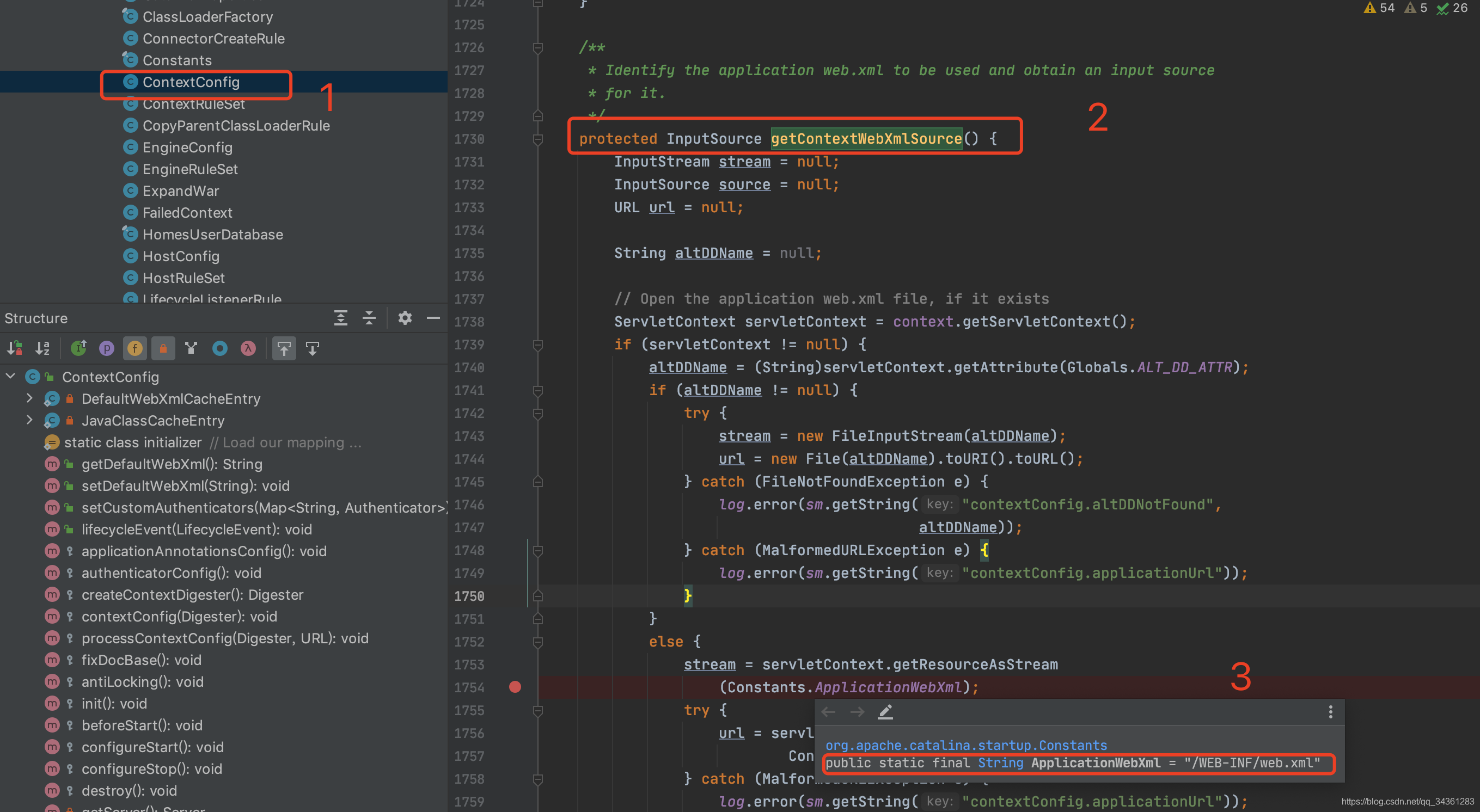This screenshot has height=812, width=1480.
Task: Click the popup Back arrow icon
Action: 828,712
